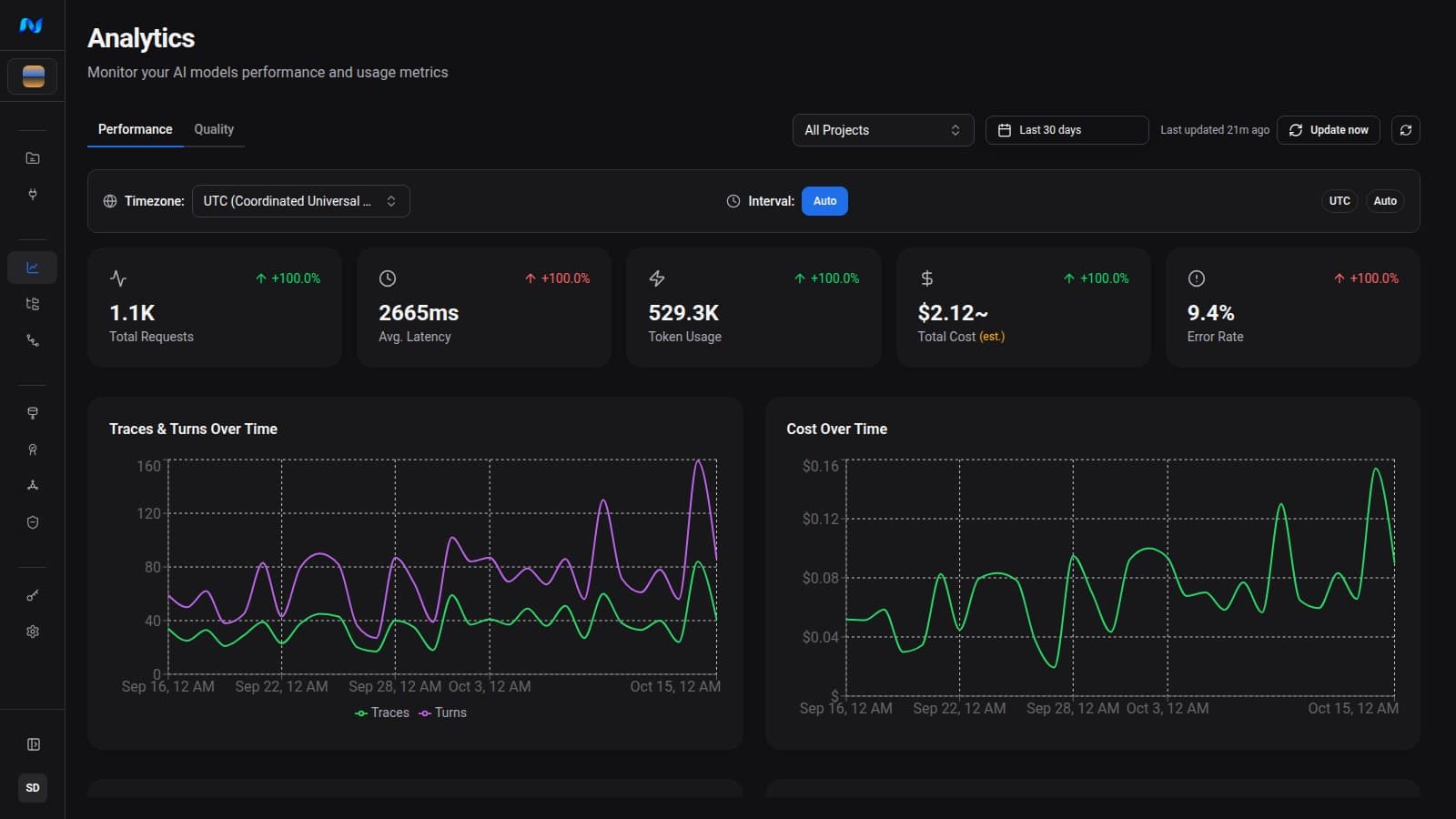Open the key icon in sidebar
Viewport: 1456px width, 819px height.
(x=33, y=595)
